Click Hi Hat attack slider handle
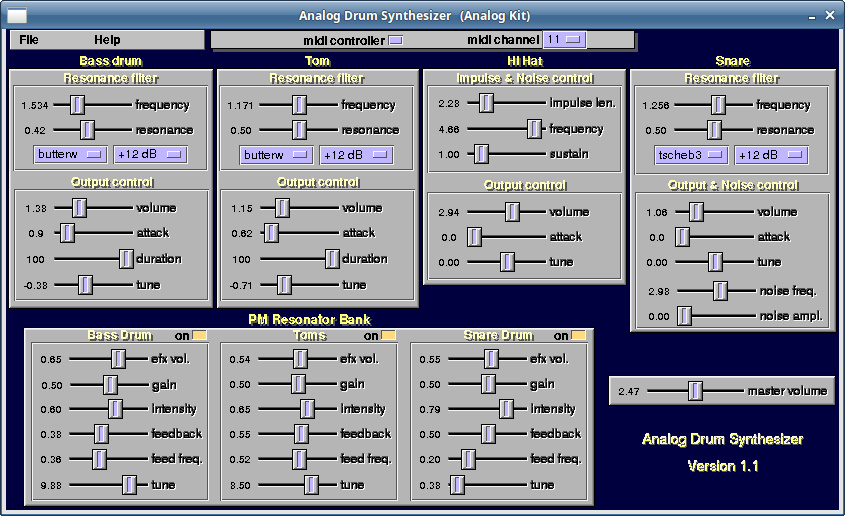Image resolution: width=845 pixels, height=516 pixels. click(x=474, y=237)
